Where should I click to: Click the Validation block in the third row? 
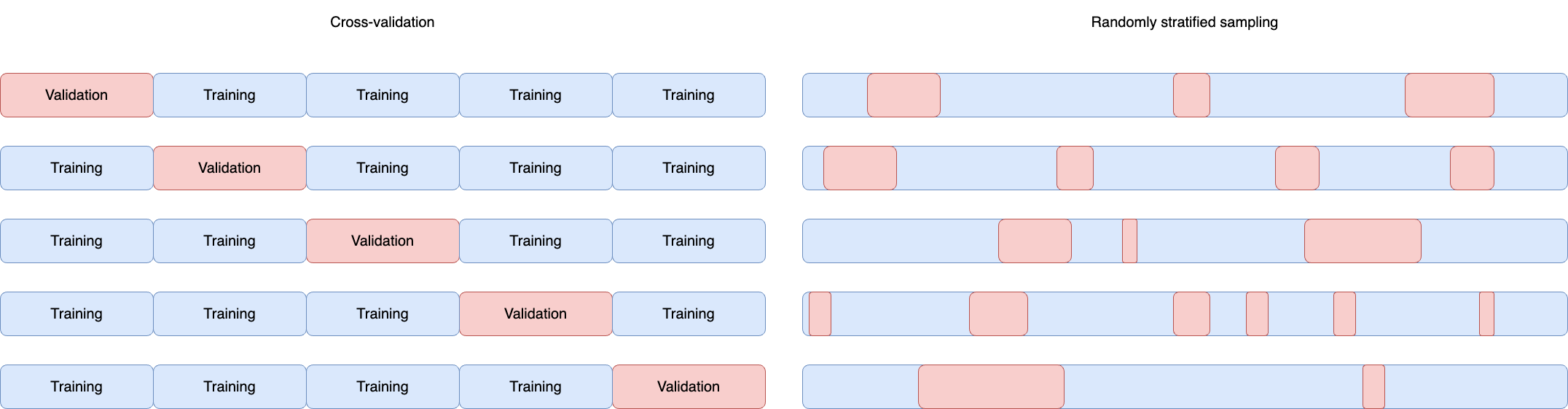tap(383, 241)
